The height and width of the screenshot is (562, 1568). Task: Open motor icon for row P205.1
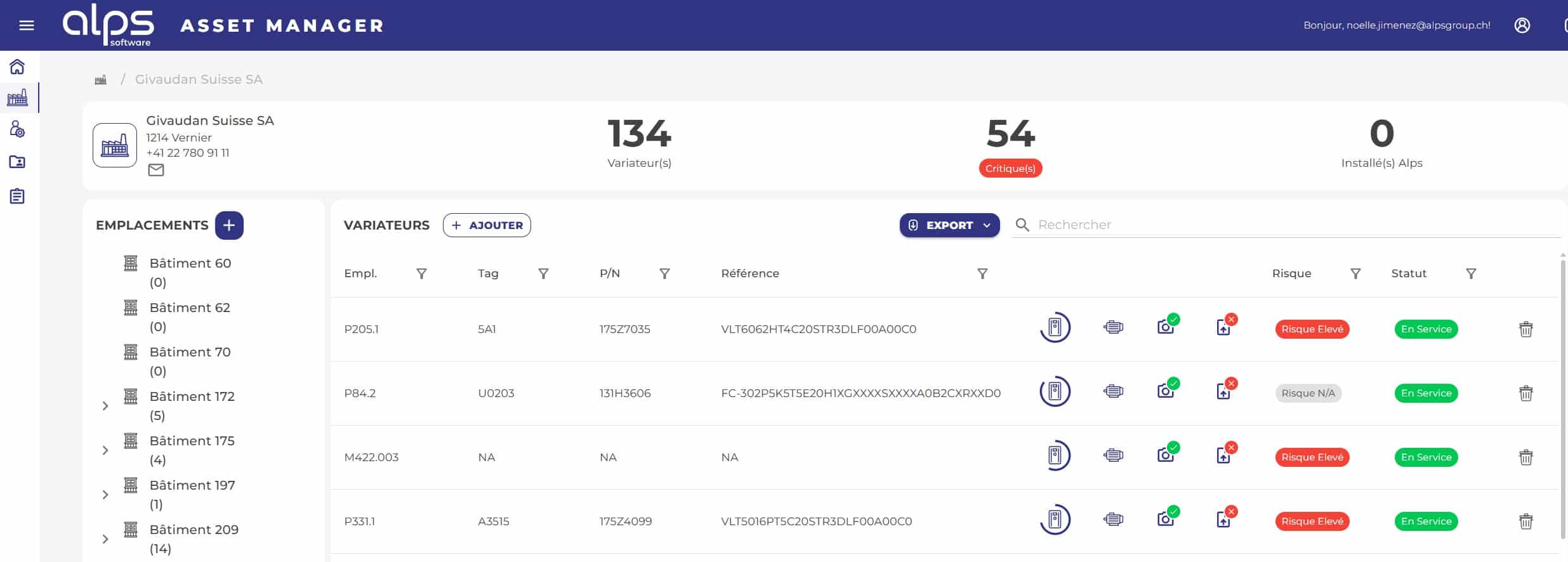[1113, 327]
